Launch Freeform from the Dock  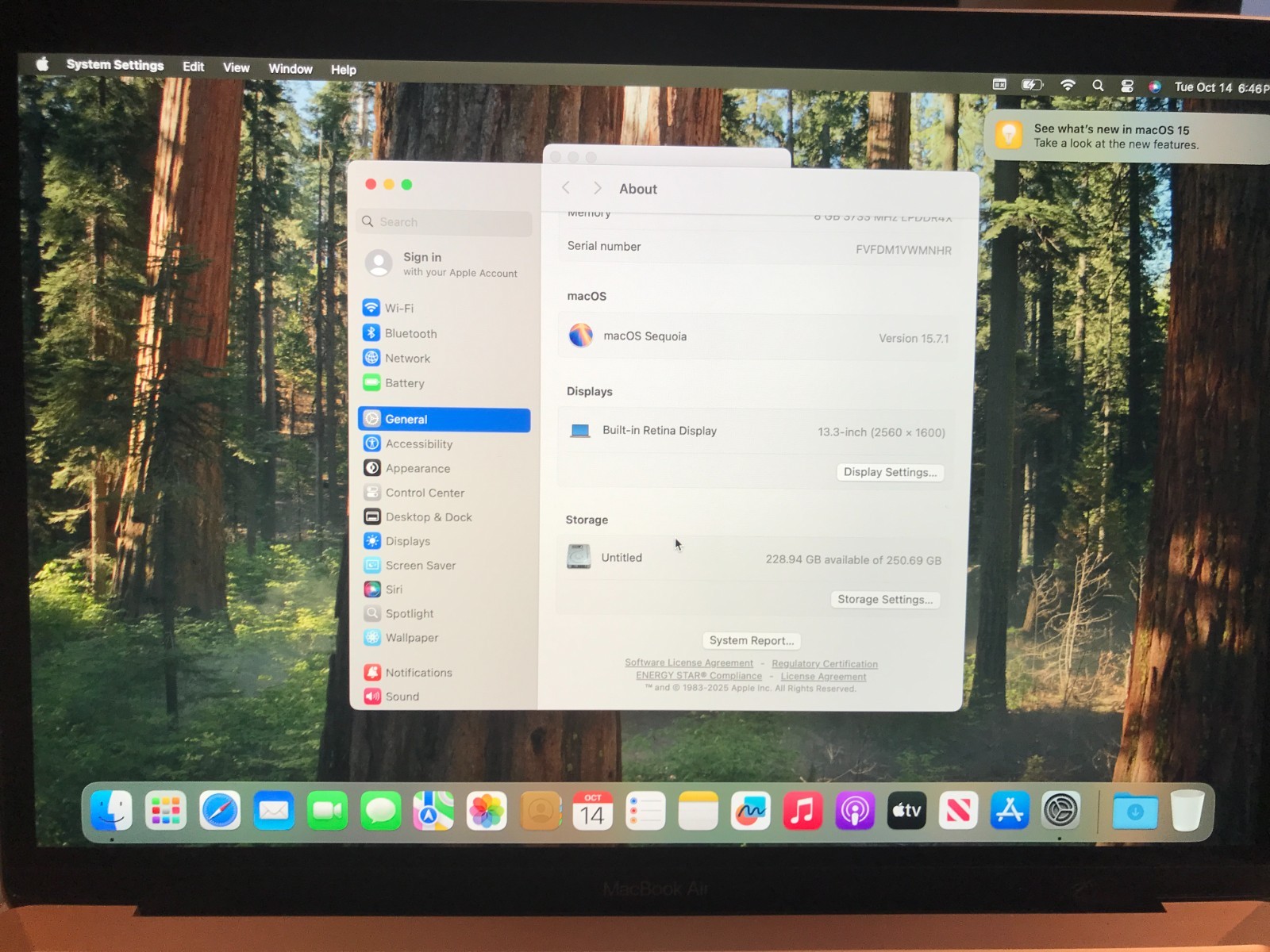click(751, 811)
